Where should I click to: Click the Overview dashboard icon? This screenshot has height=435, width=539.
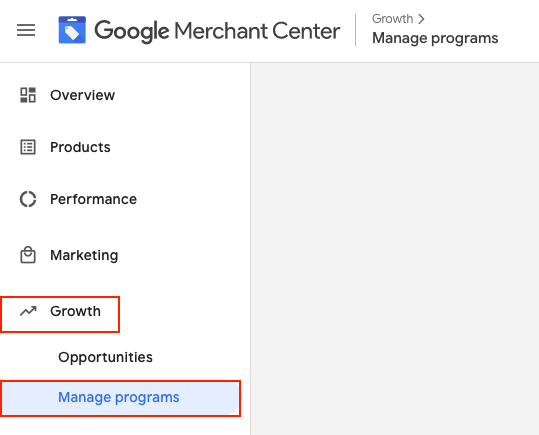tap(28, 95)
